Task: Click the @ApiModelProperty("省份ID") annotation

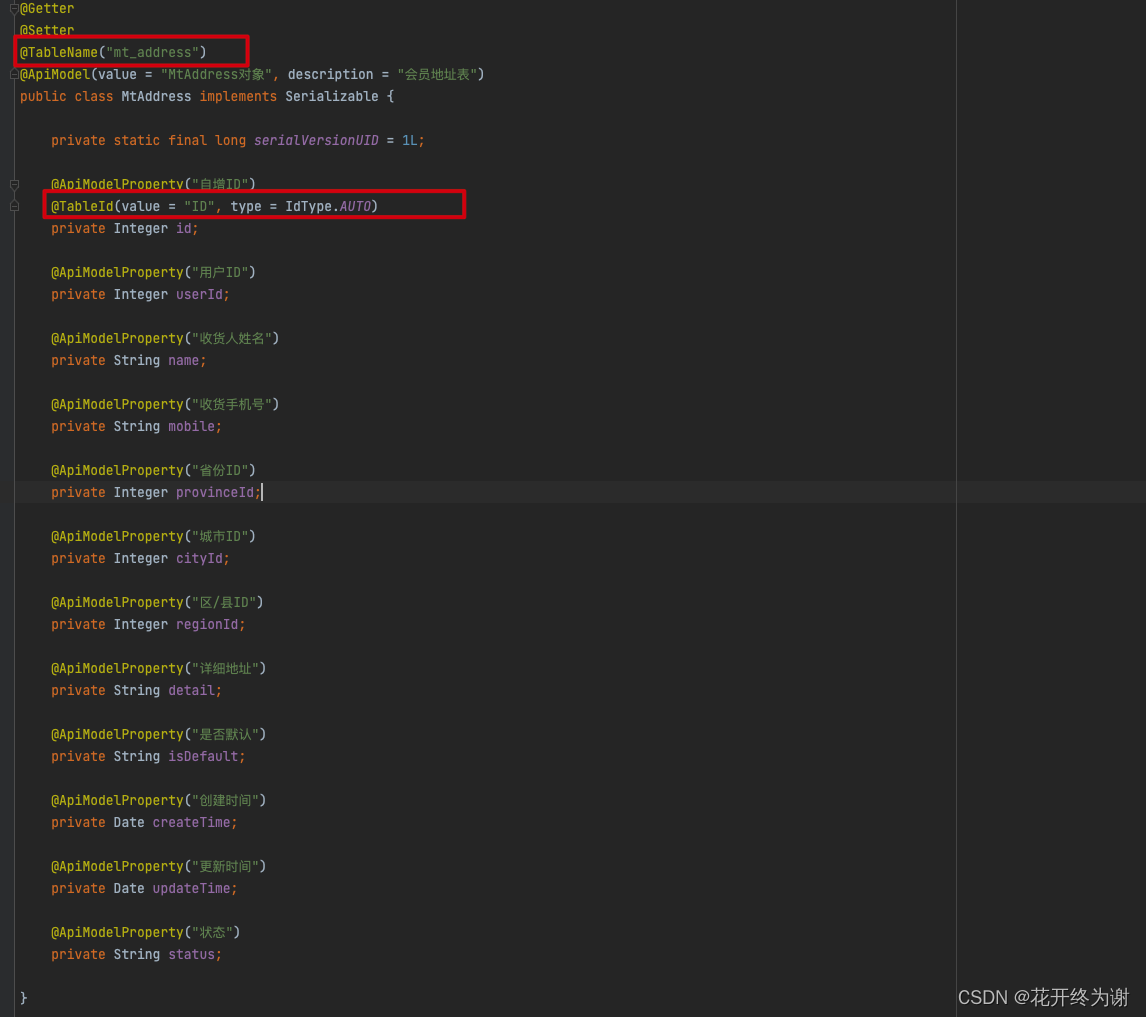Action: 153,470
